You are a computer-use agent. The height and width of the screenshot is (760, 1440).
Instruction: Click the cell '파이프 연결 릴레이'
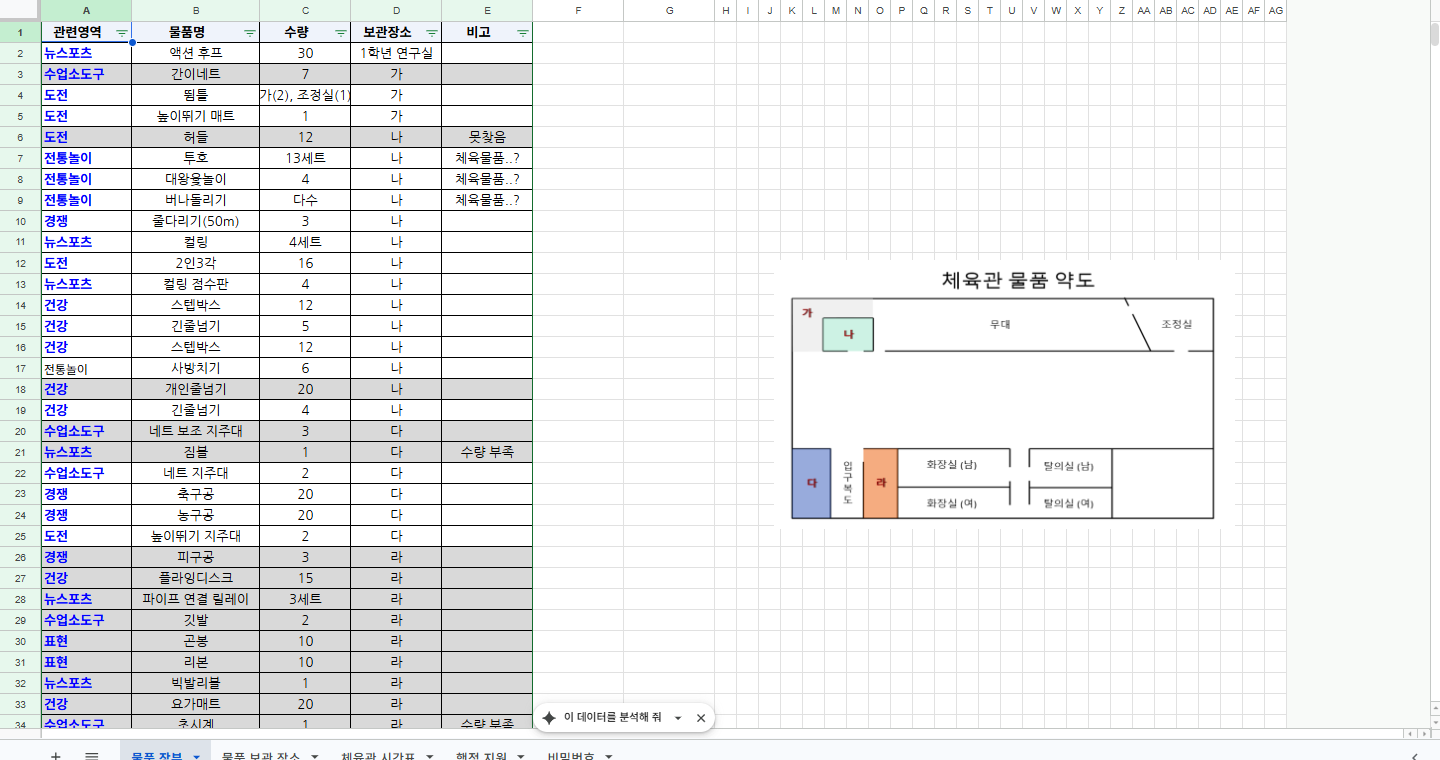[196, 599]
